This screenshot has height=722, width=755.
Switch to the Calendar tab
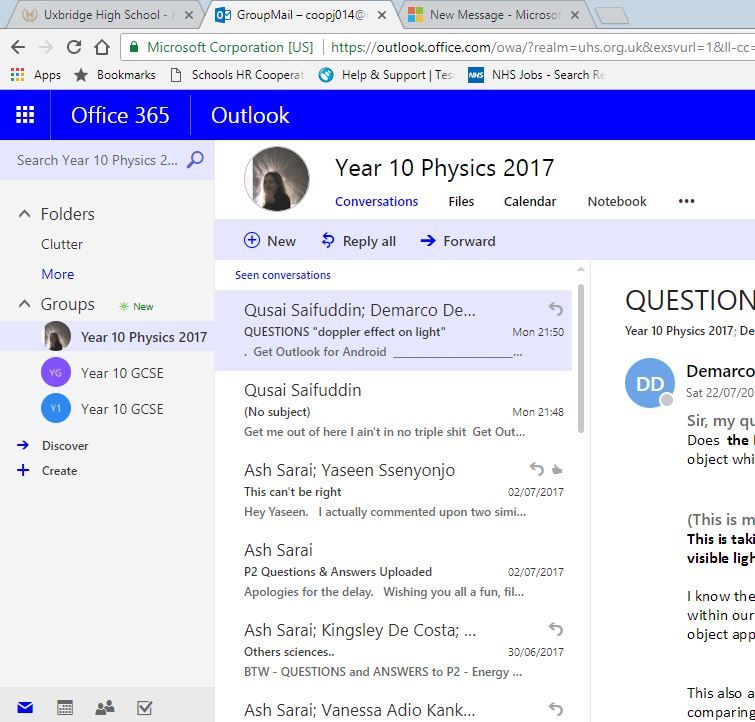coord(530,201)
